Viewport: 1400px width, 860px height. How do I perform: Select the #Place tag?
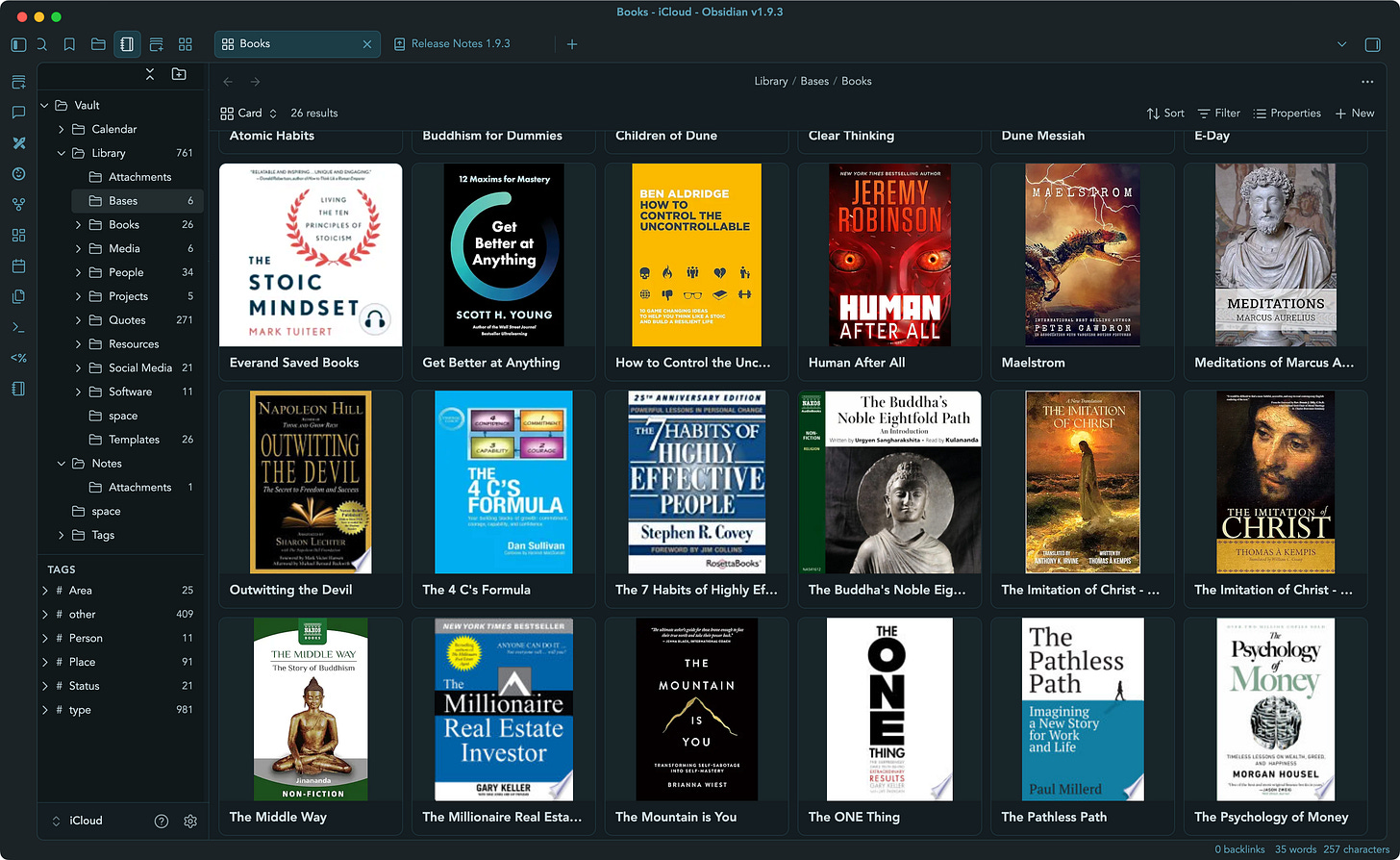tap(120, 662)
